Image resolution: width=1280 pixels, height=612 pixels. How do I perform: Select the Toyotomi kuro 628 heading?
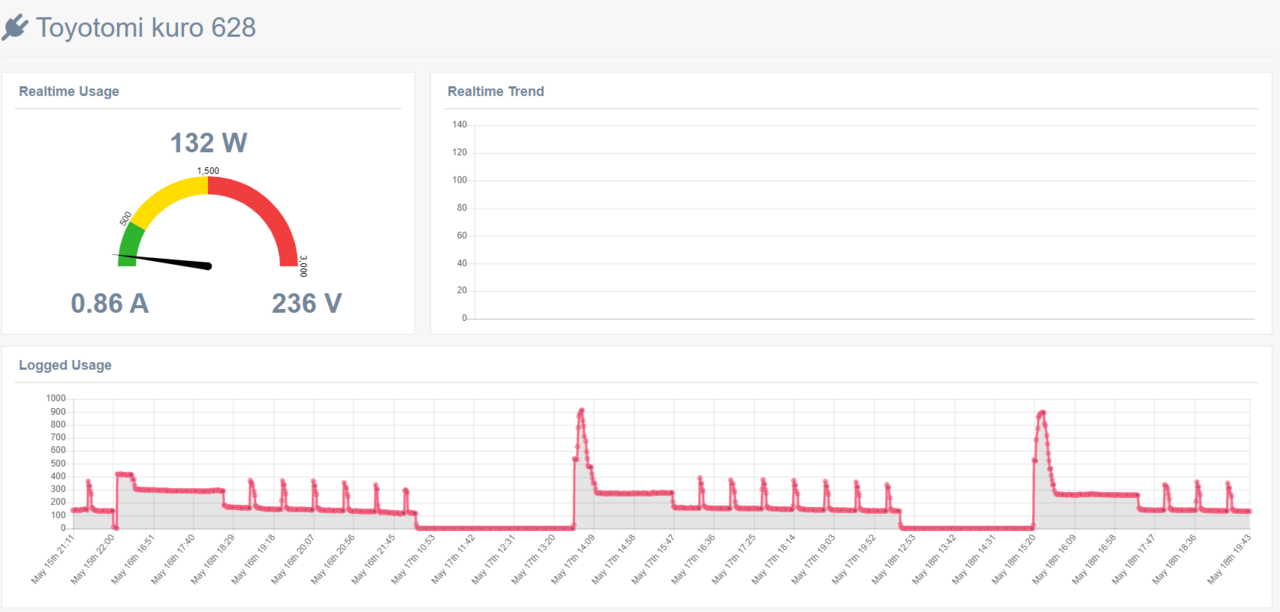point(146,28)
